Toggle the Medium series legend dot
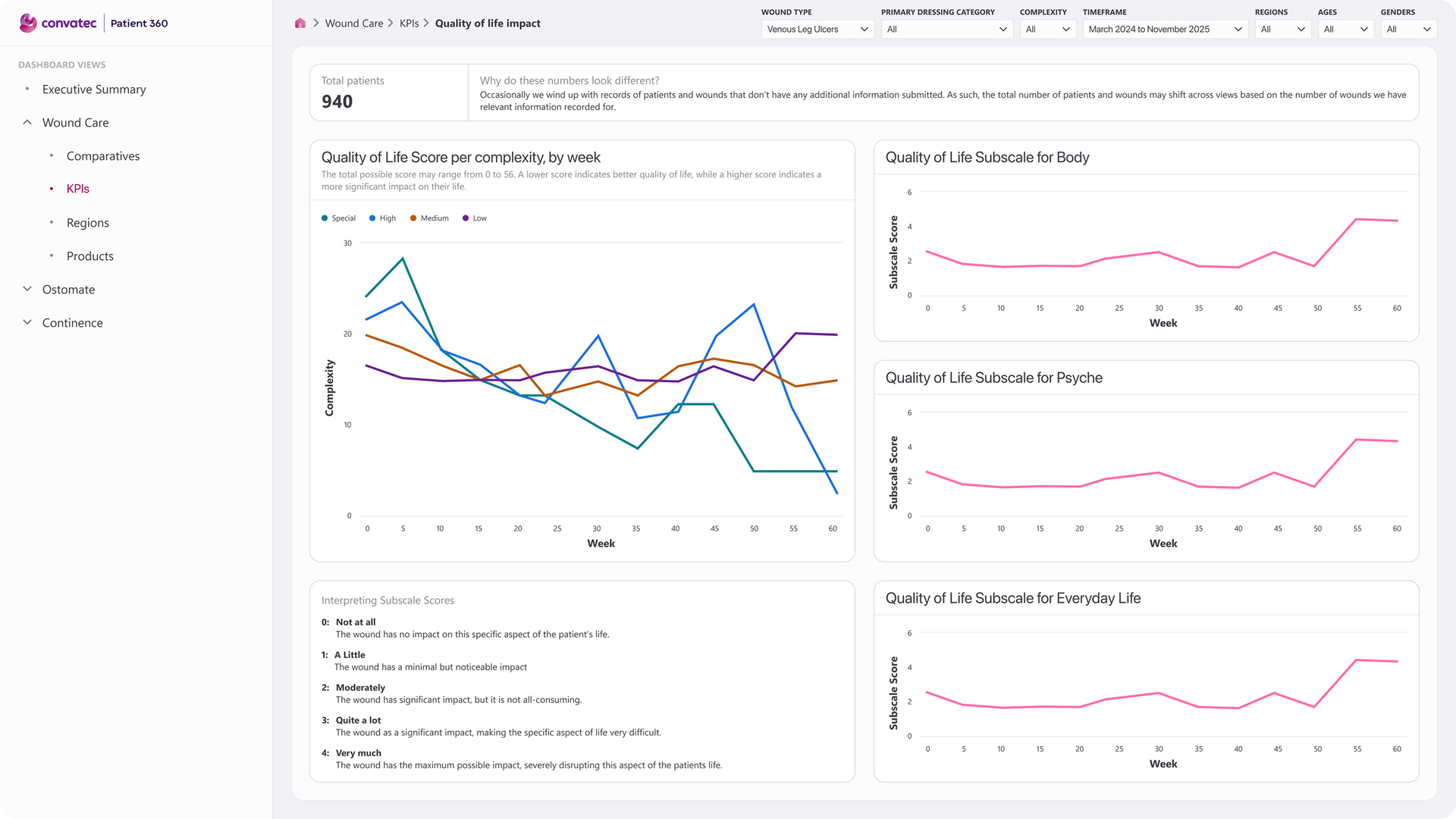Viewport: 1456px width, 819px height. click(x=413, y=218)
